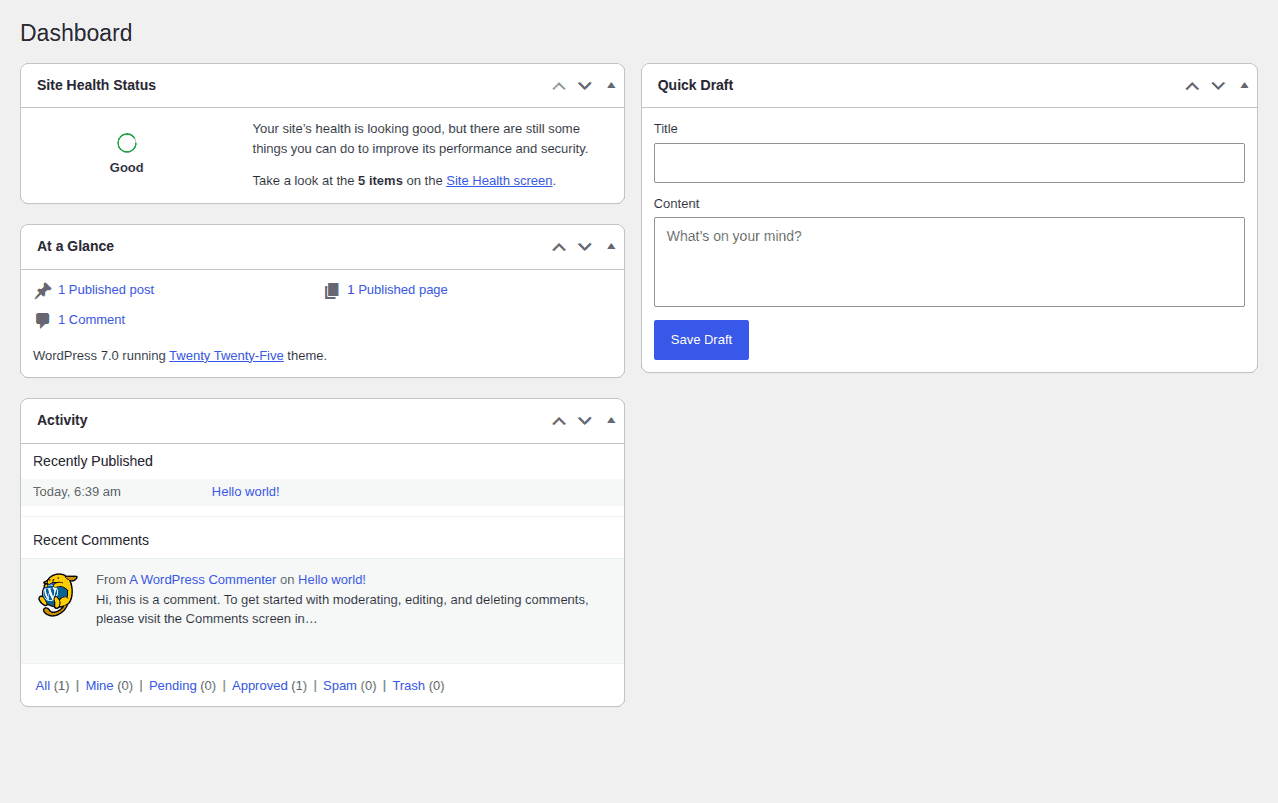Click the Save Draft button
This screenshot has width=1278, height=803.
click(701, 340)
